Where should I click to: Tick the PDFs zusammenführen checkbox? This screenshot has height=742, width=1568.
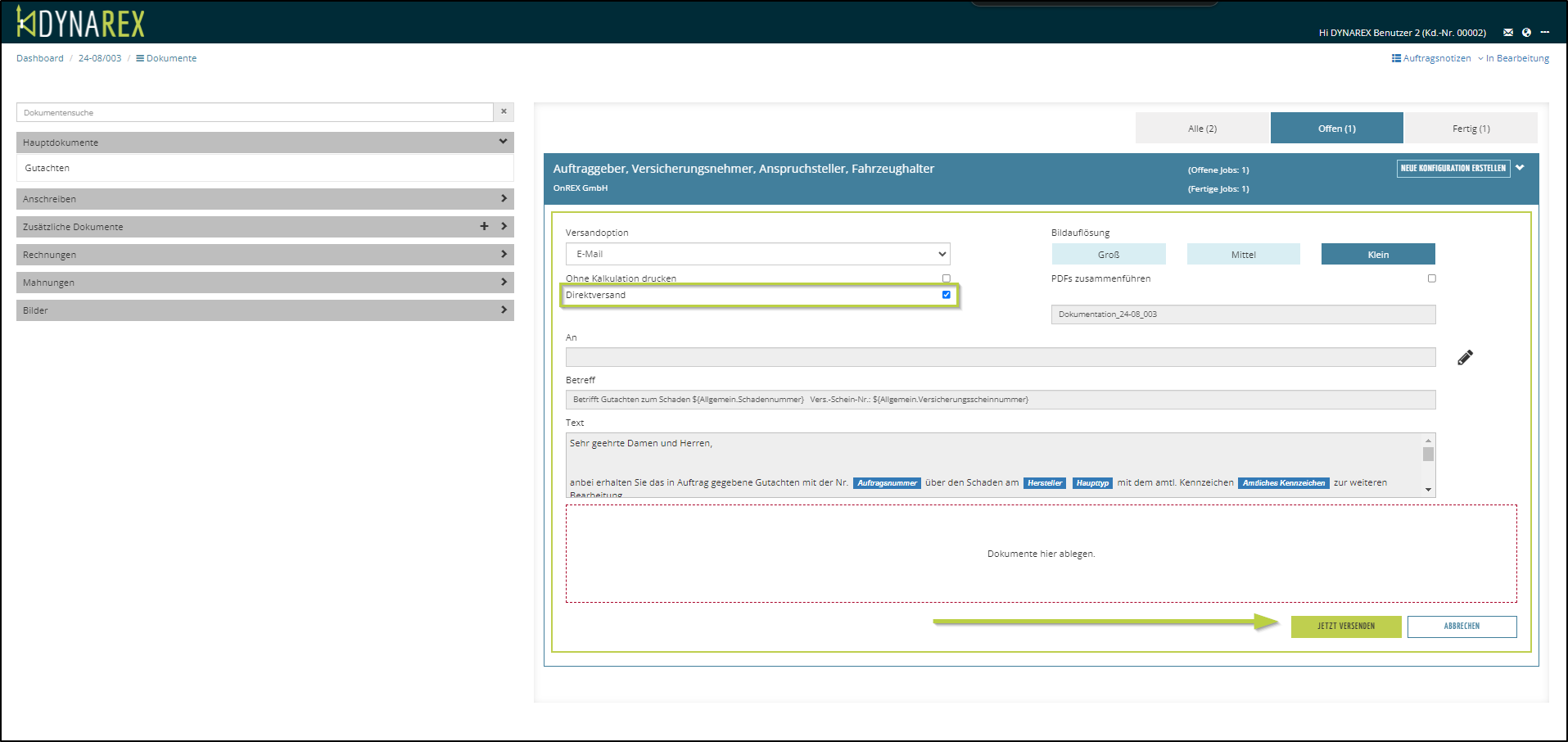1431,278
